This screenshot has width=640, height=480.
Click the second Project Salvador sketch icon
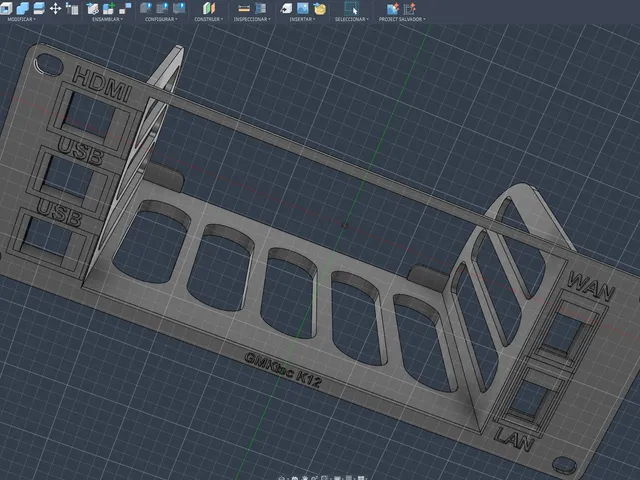coord(409,8)
